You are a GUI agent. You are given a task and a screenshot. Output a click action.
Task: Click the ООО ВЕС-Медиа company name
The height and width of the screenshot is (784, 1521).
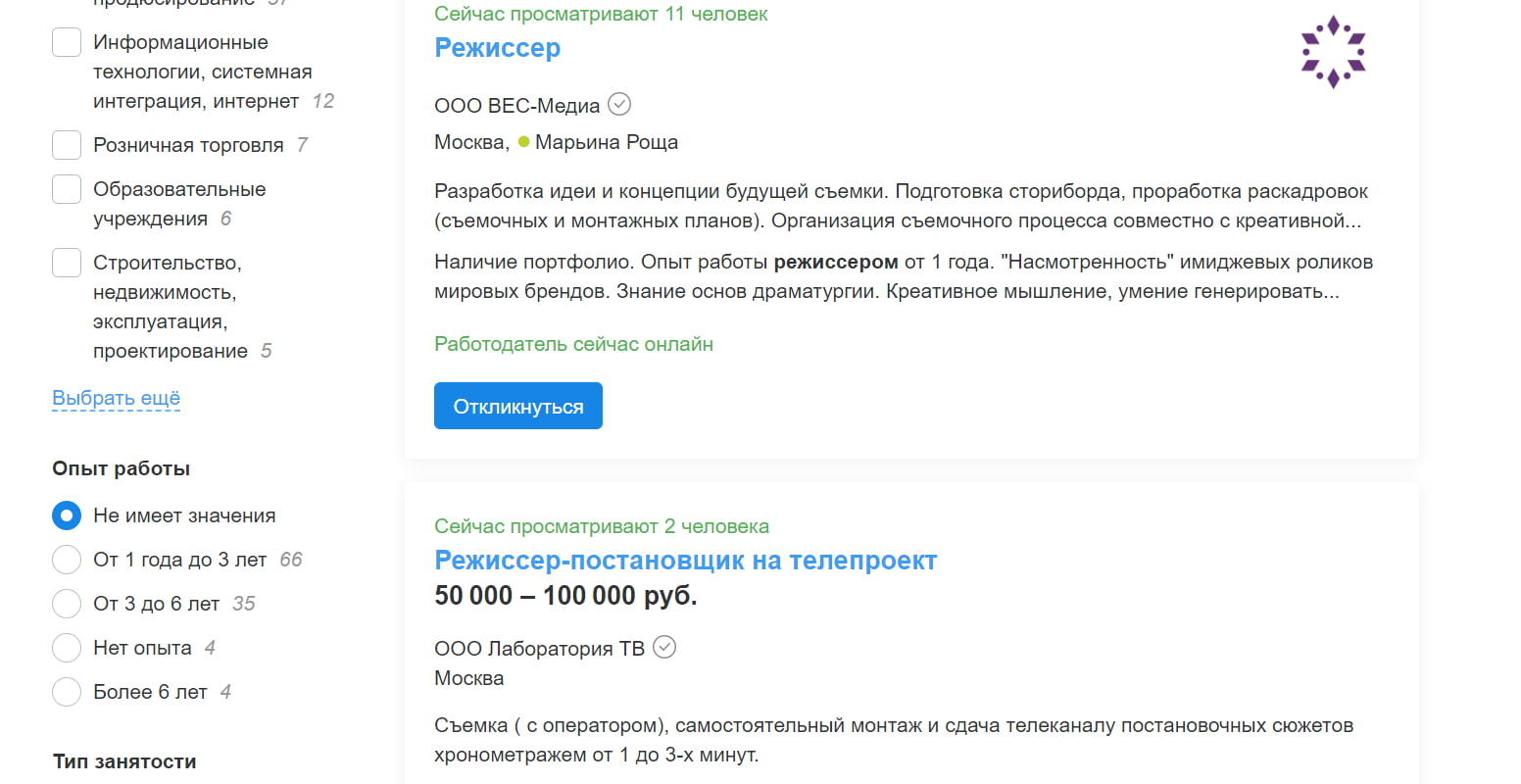coord(516,104)
